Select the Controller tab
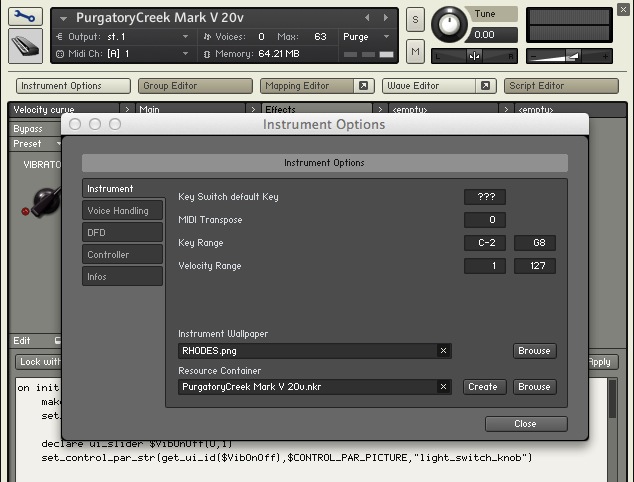634x482 pixels. (122, 255)
